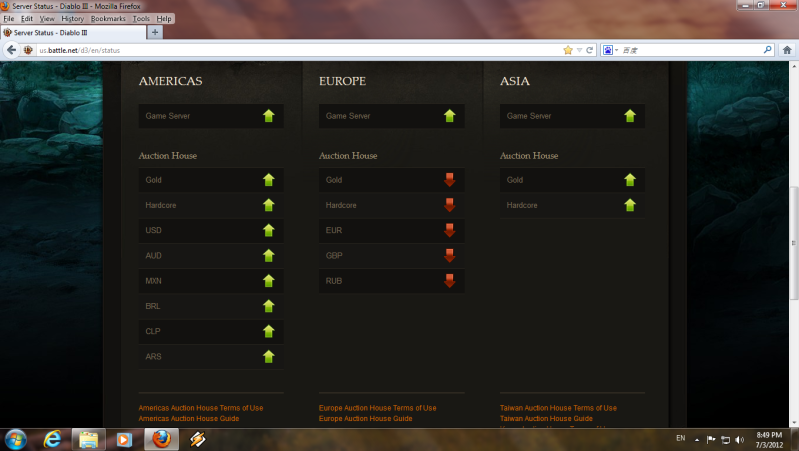Click the Americas Game Server green arrow
Image resolution: width=799 pixels, height=451 pixels.
(x=268, y=116)
